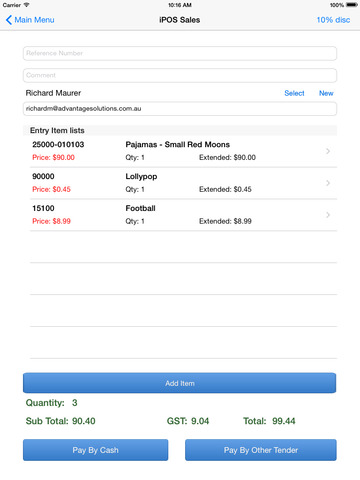Open item code 25000-010103

click(x=58, y=145)
